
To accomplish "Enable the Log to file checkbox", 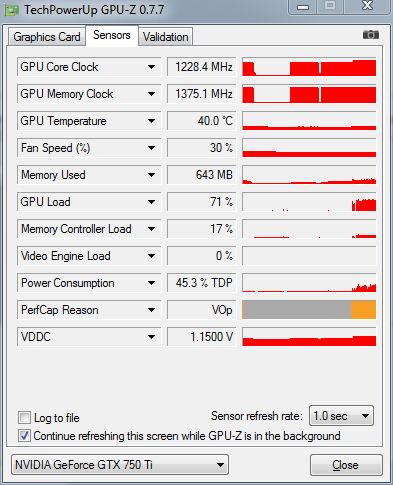I will coord(24,418).
